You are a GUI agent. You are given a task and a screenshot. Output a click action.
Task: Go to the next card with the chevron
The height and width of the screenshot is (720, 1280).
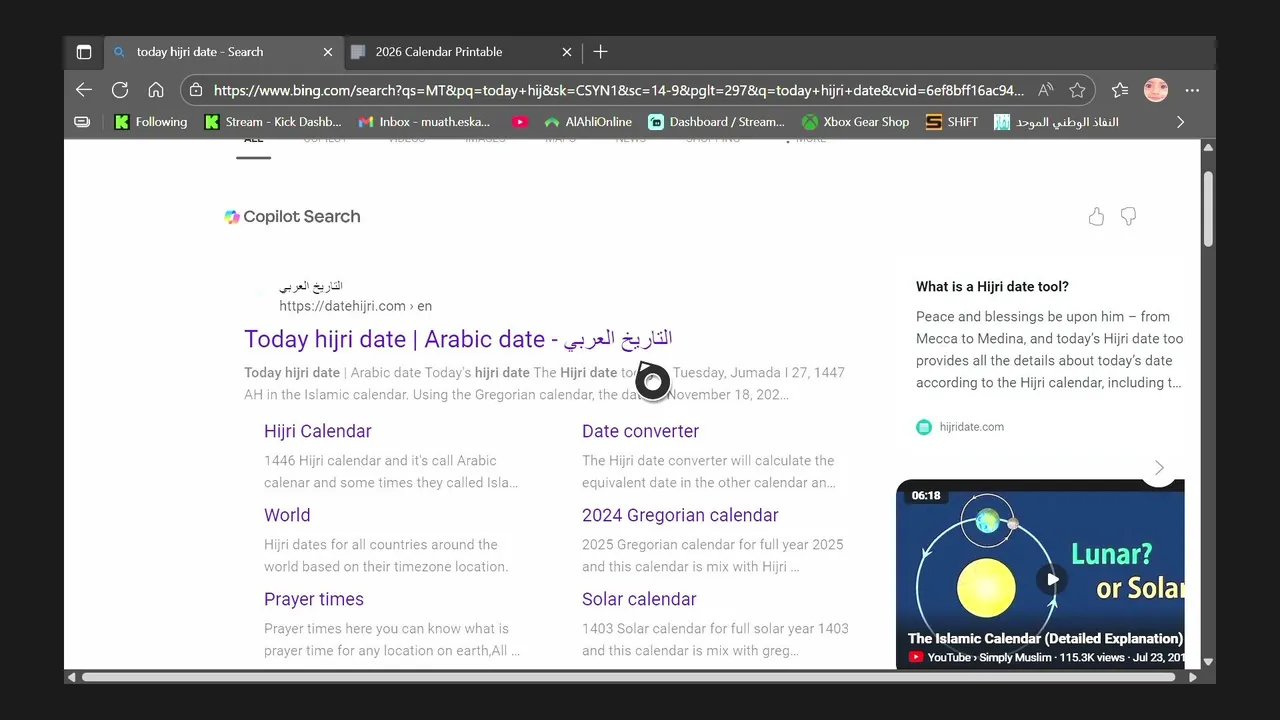(x=1159, y=468)
